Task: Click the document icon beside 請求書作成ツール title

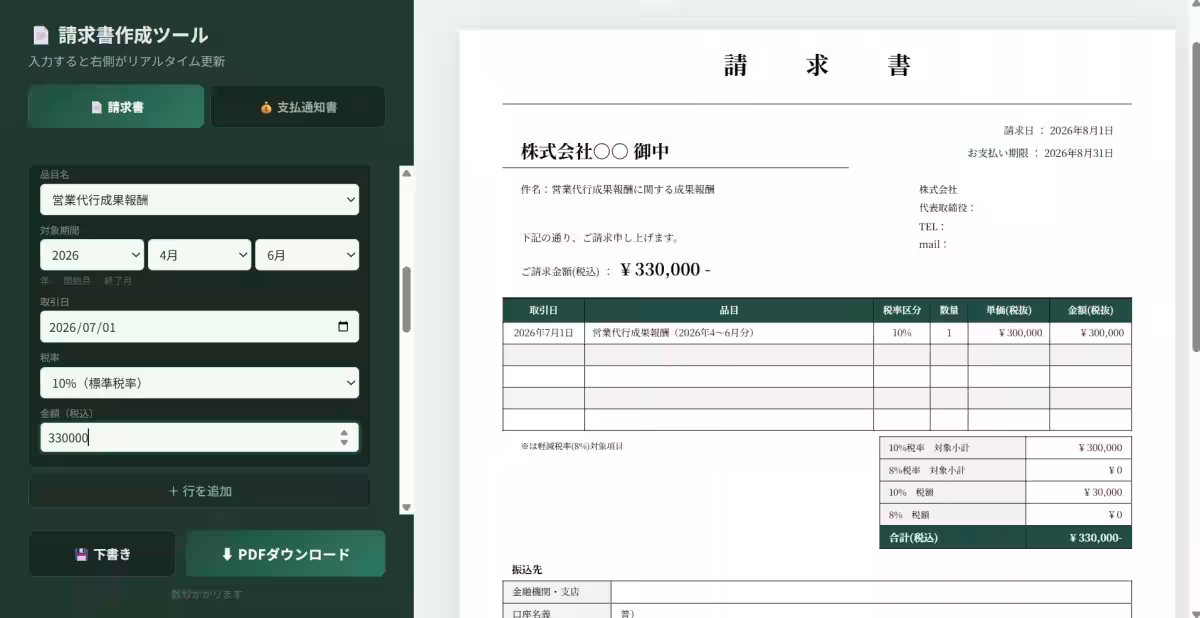Action: click(x=40, y=35)
